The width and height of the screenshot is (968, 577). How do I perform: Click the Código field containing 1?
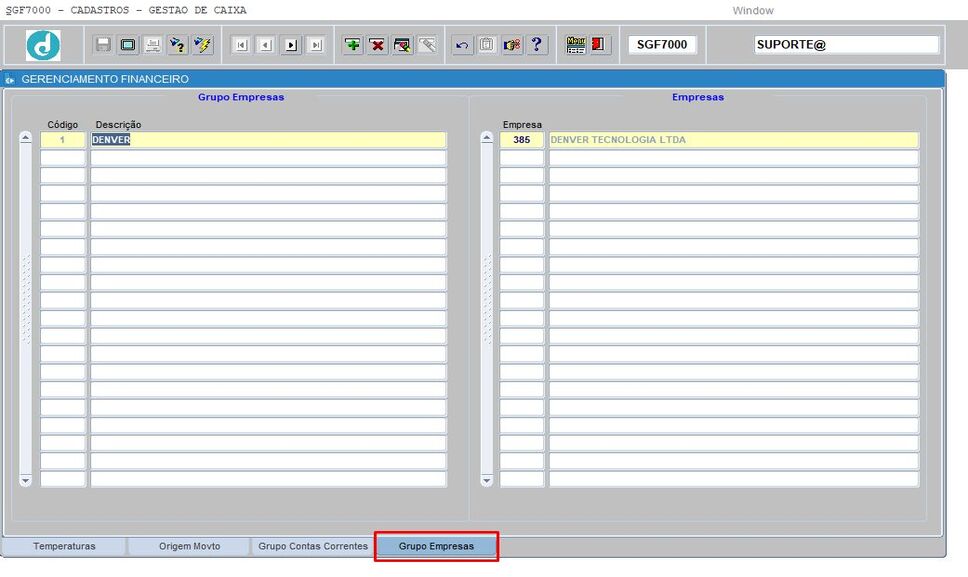click(x=62, y=140)
